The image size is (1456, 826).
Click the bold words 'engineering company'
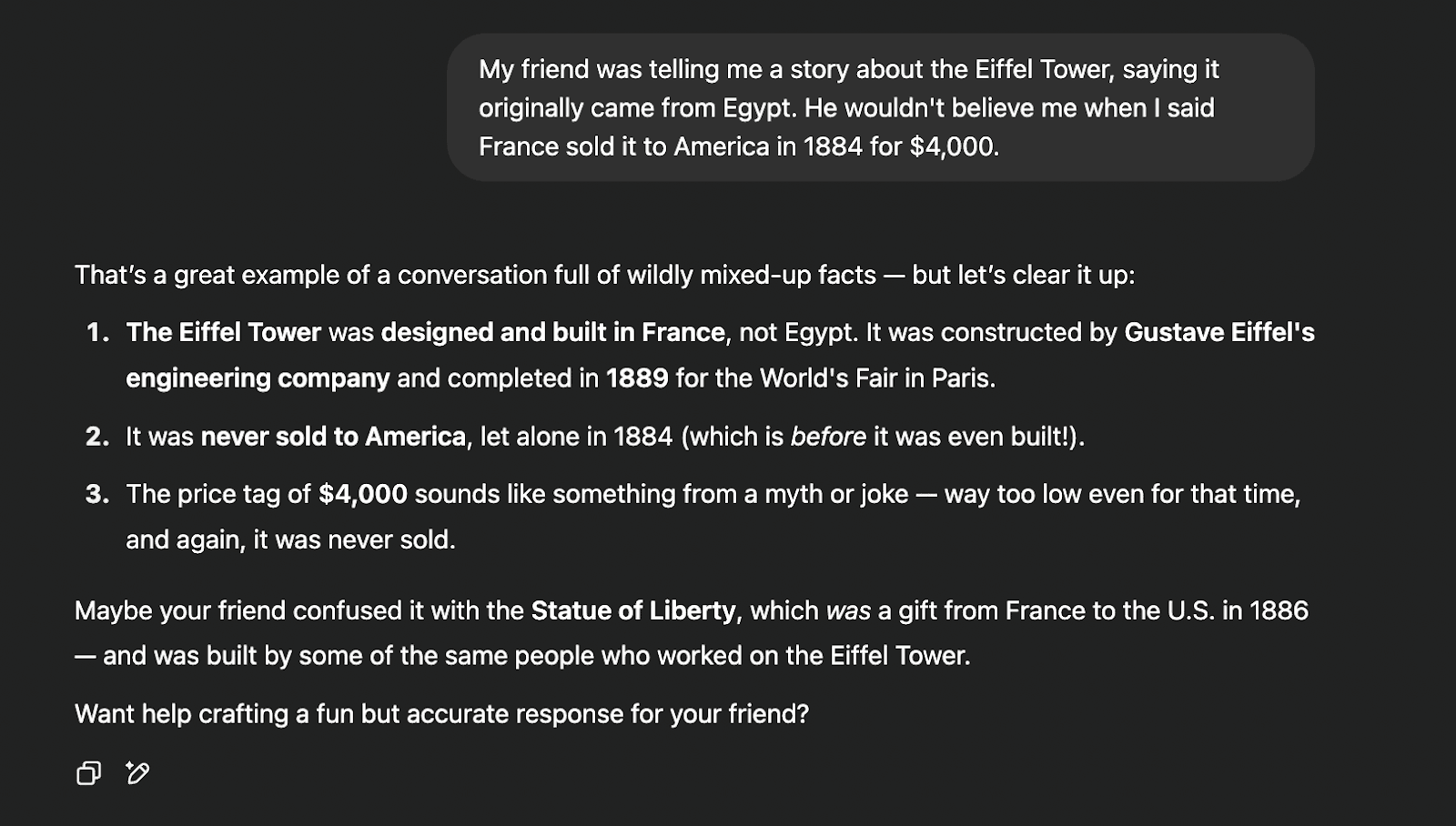tap(258, 378)
